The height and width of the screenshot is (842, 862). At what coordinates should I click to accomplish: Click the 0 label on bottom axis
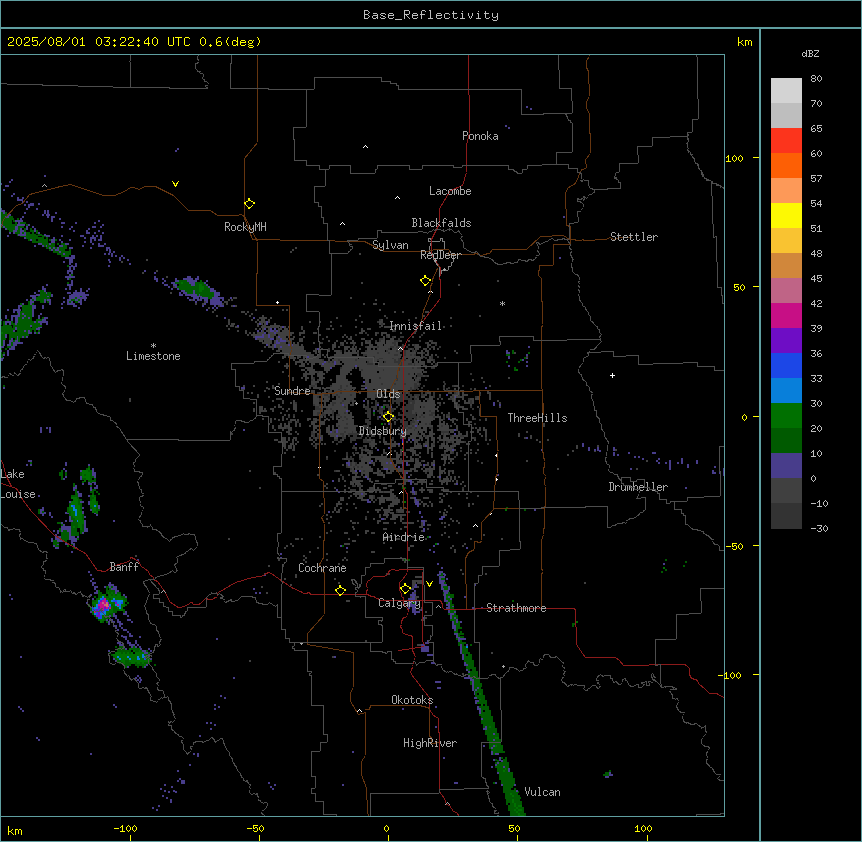point(386,828)
